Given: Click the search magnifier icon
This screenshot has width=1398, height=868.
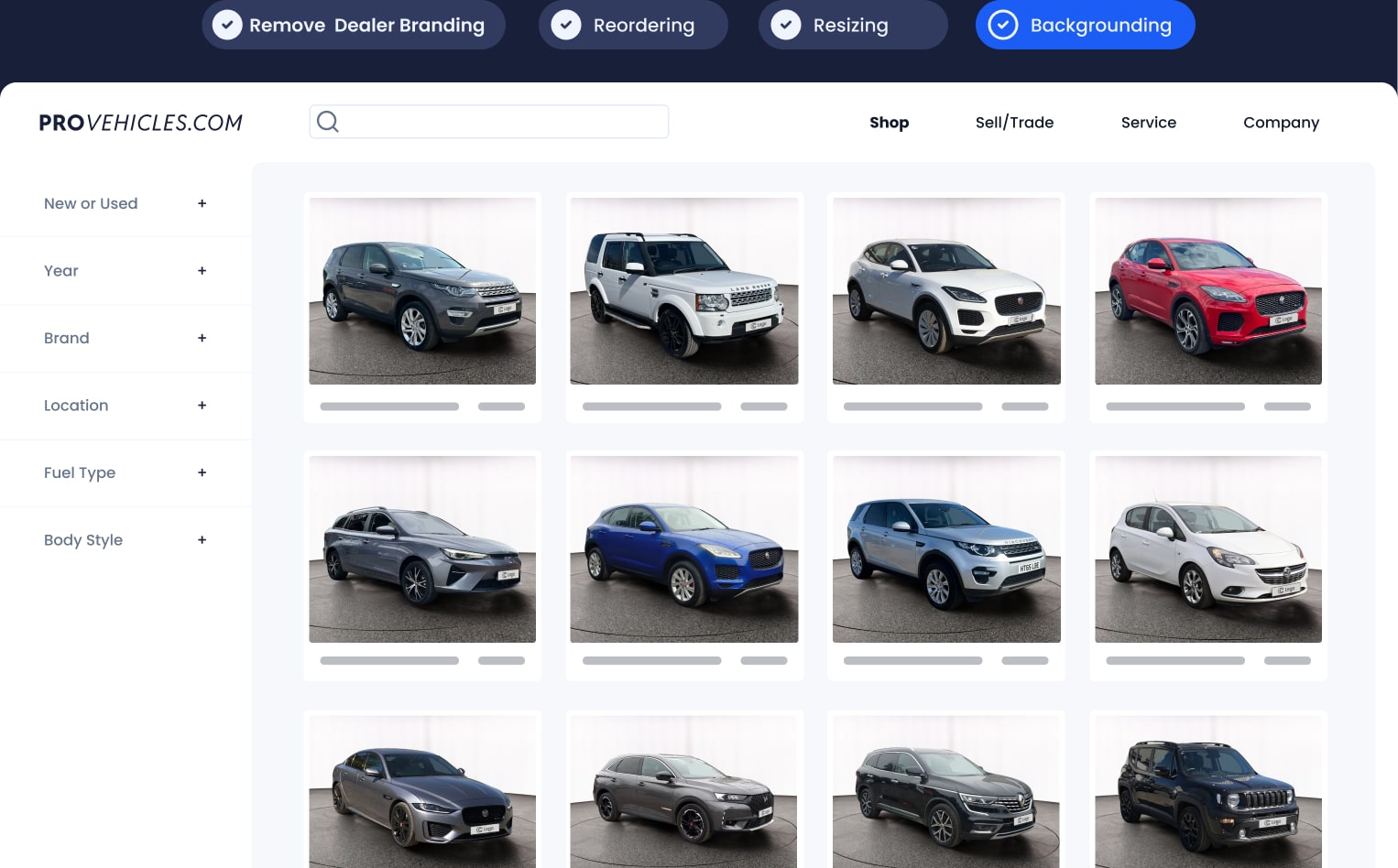Looking at the screenshot, I should (328, 121).
